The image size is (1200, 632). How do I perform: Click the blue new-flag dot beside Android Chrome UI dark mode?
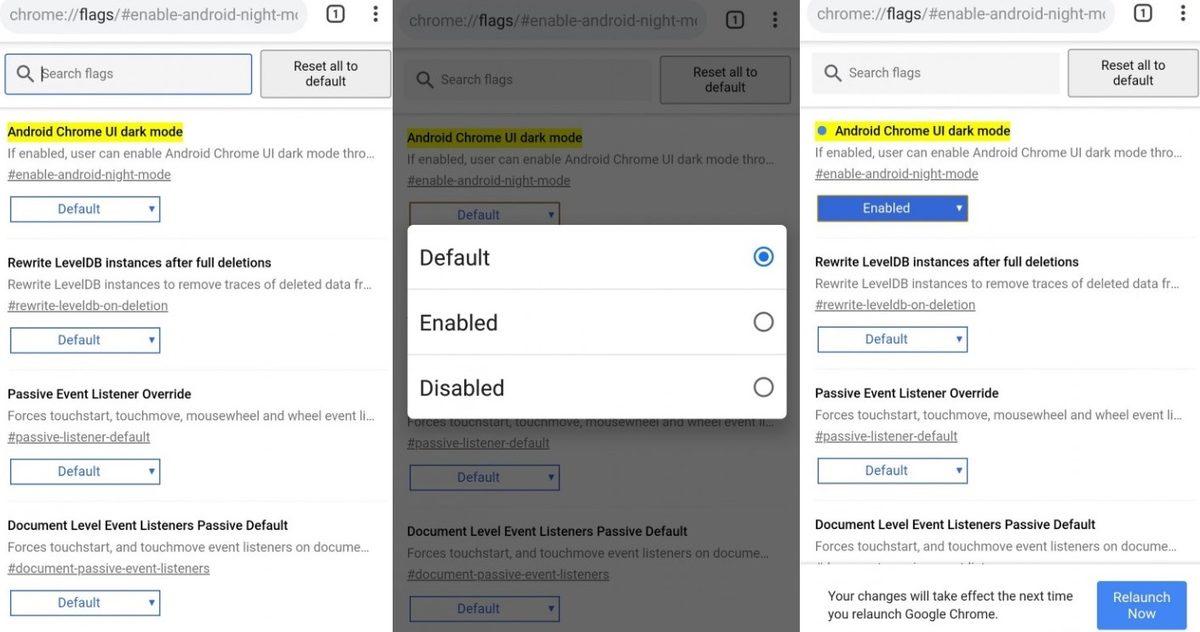pyautogui.click(x=822, y=129)
